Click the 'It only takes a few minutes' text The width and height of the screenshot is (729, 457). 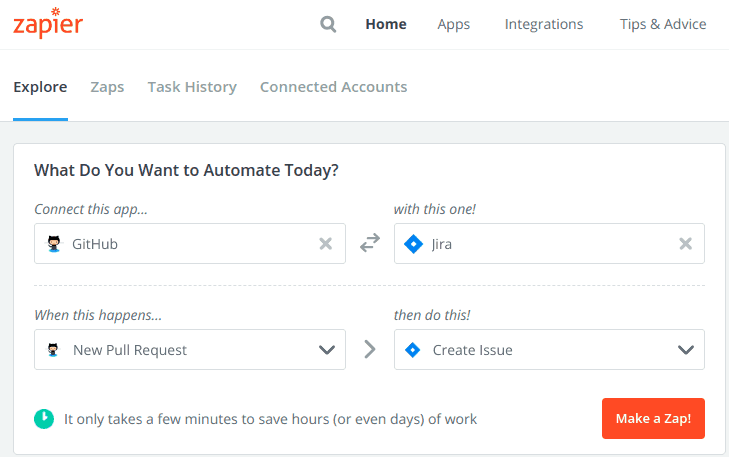(270, 419)
